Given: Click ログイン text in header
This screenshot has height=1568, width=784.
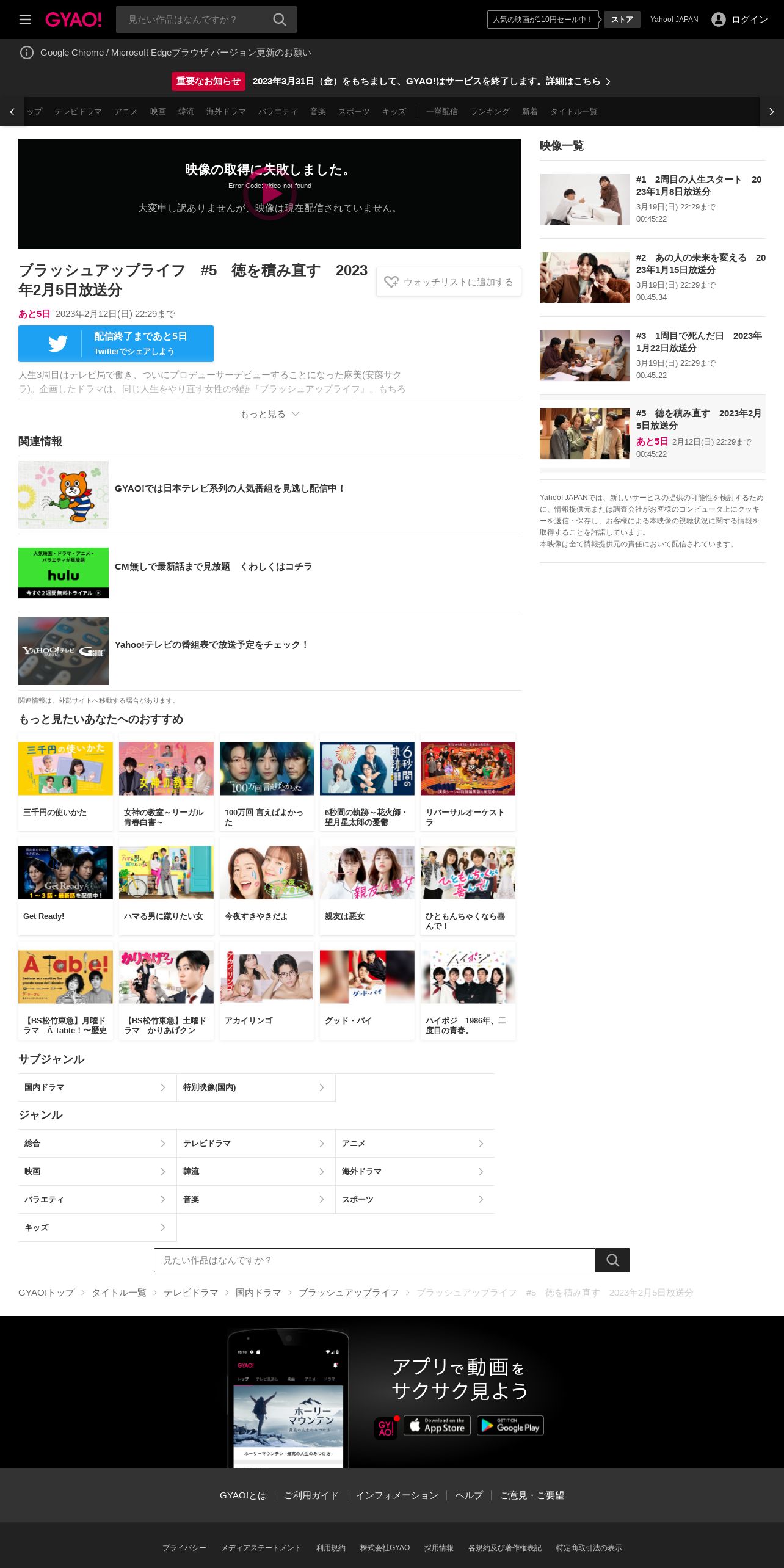Looking at the screenshot, I should (x=750, y=20).
